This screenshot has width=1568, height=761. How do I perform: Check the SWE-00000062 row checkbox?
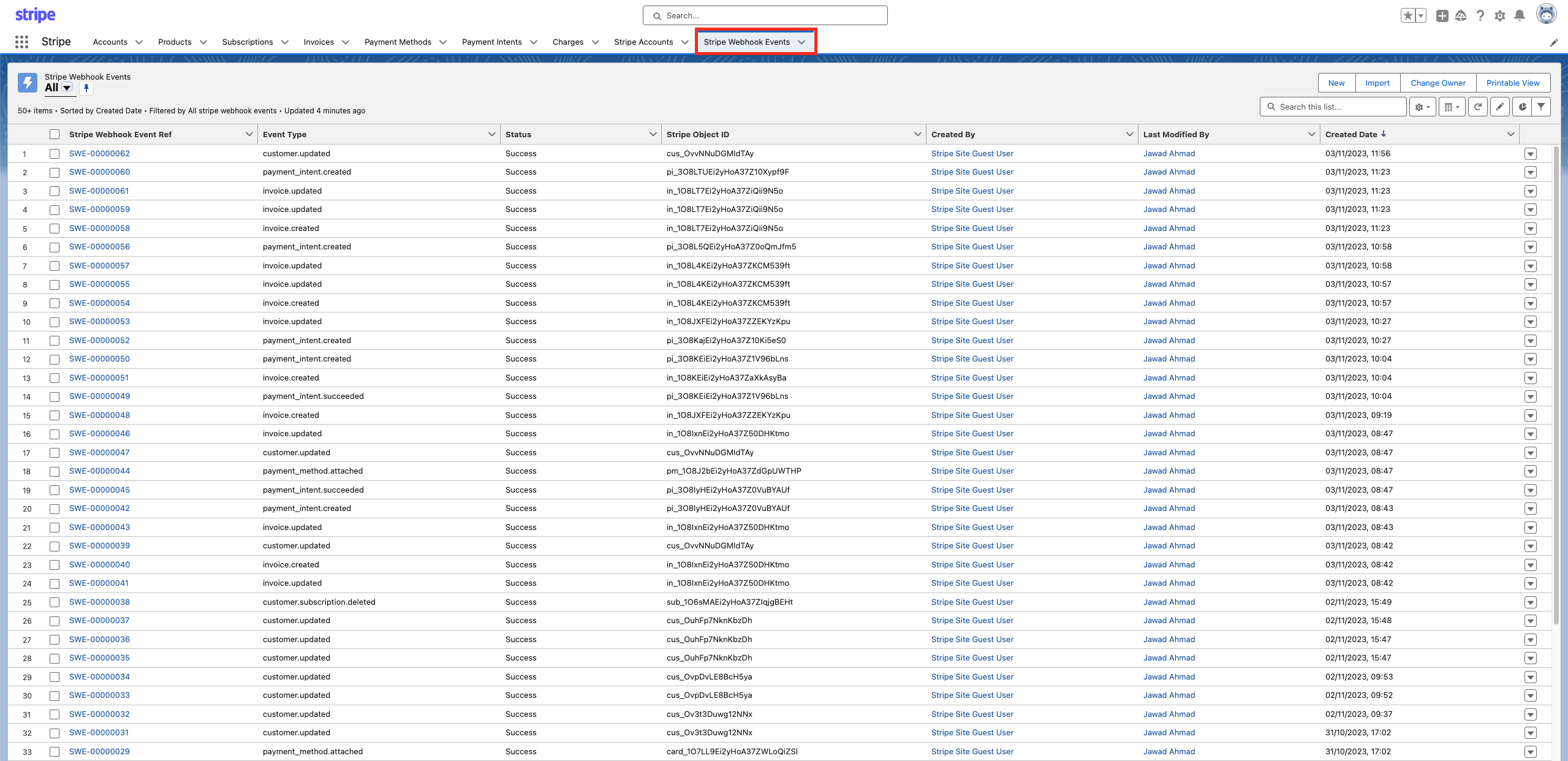(55, 154)
